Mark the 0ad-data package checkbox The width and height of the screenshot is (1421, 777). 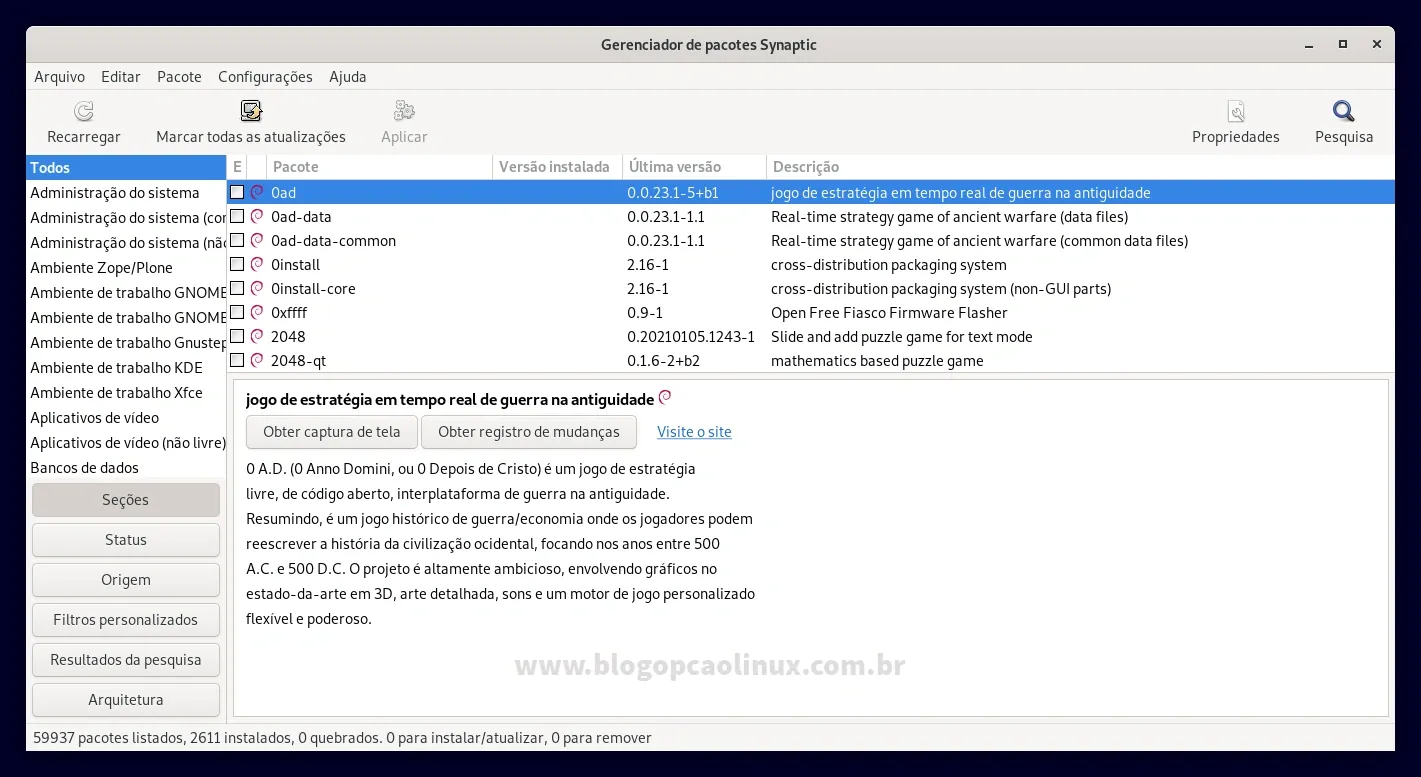coord(237,216)
